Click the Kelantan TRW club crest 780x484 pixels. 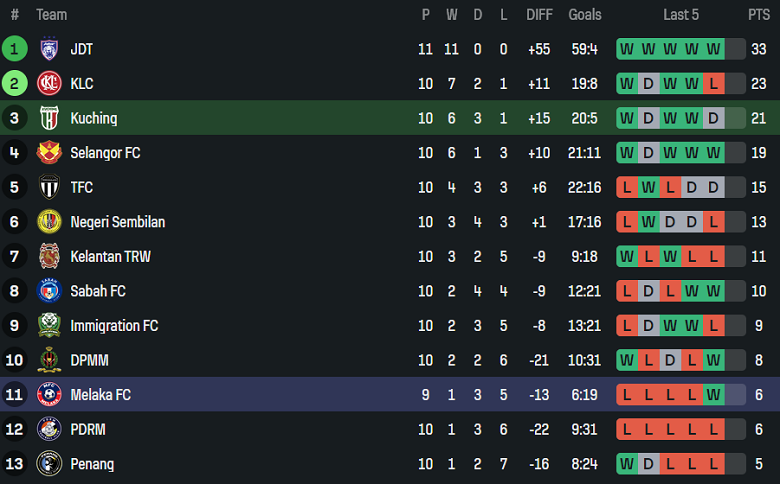pos(49,257)
